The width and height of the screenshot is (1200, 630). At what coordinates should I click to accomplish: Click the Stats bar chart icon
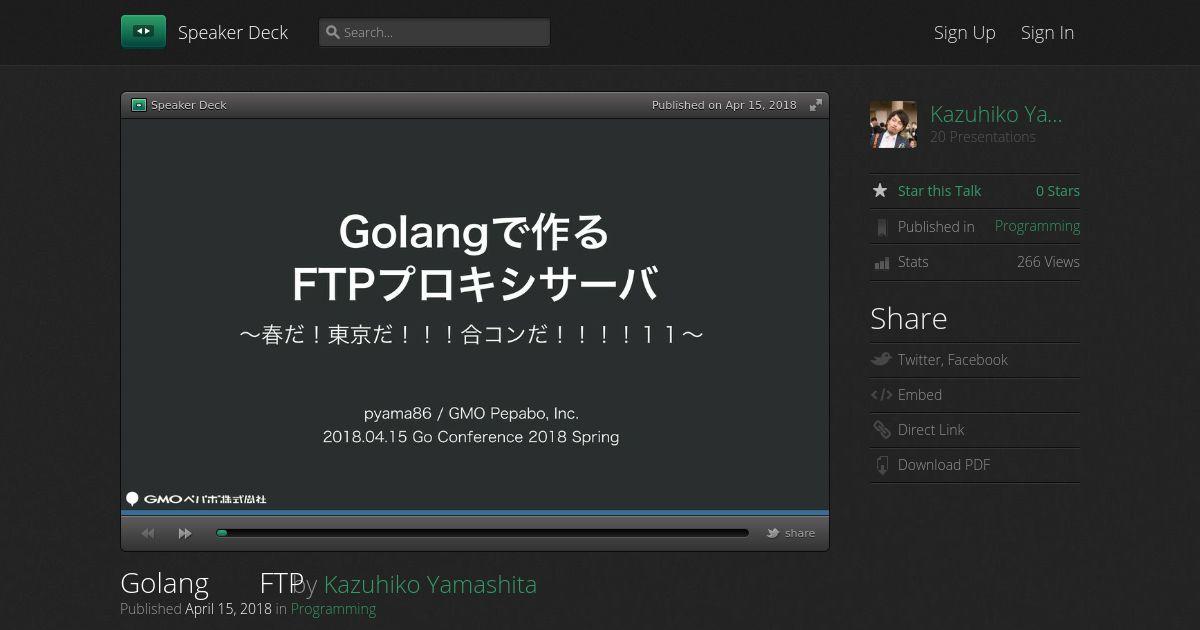point(882,263)
